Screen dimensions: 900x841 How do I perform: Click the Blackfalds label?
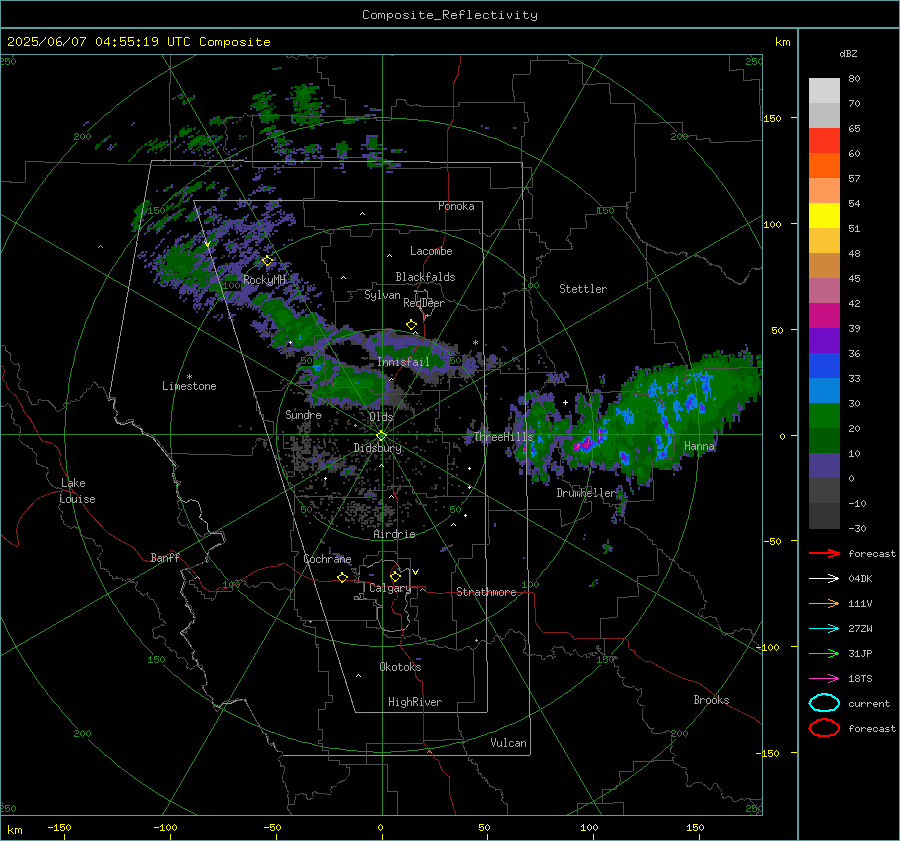425,277
